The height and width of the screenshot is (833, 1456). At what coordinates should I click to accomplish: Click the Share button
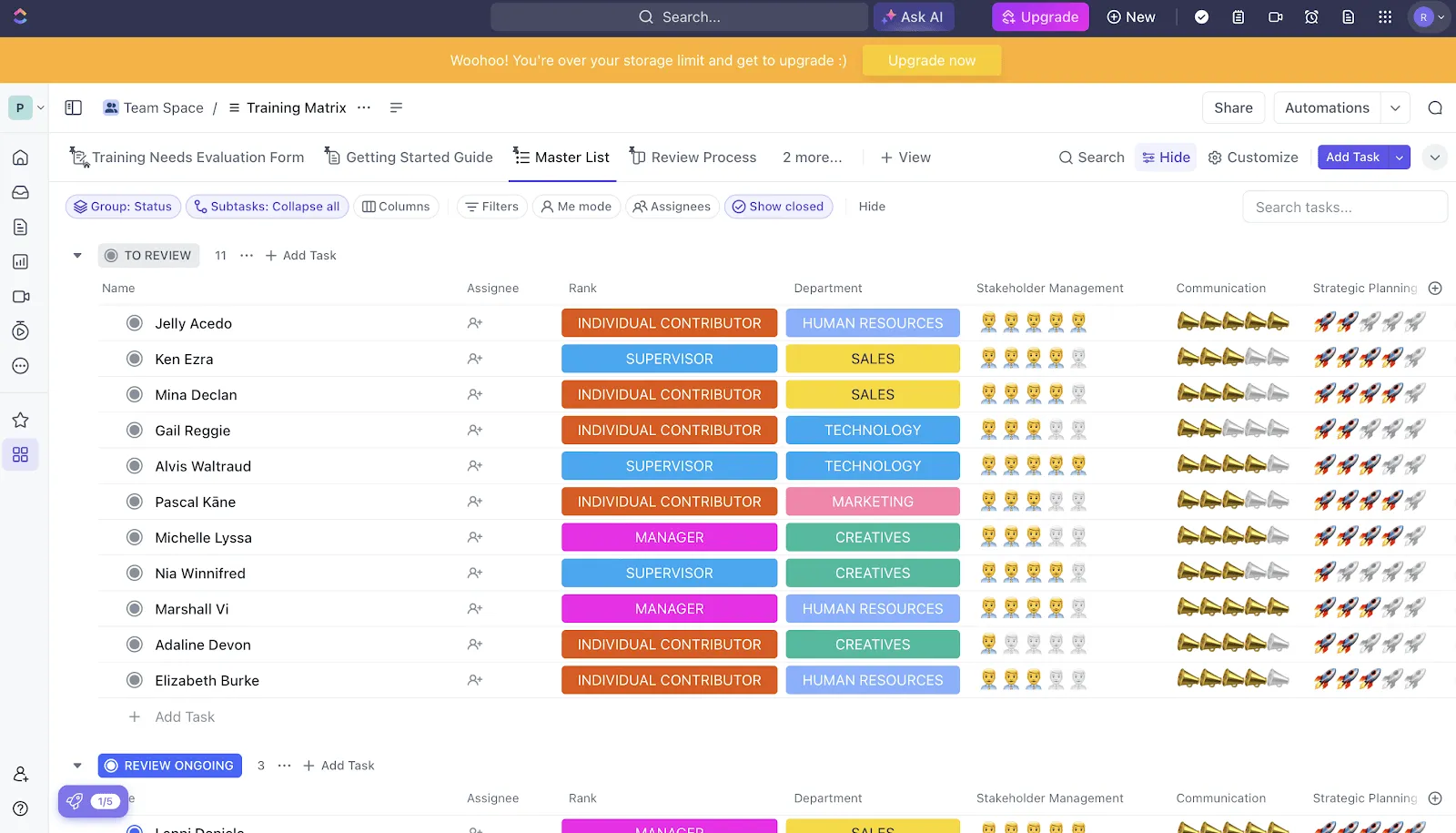click(x=1233, y=107)
